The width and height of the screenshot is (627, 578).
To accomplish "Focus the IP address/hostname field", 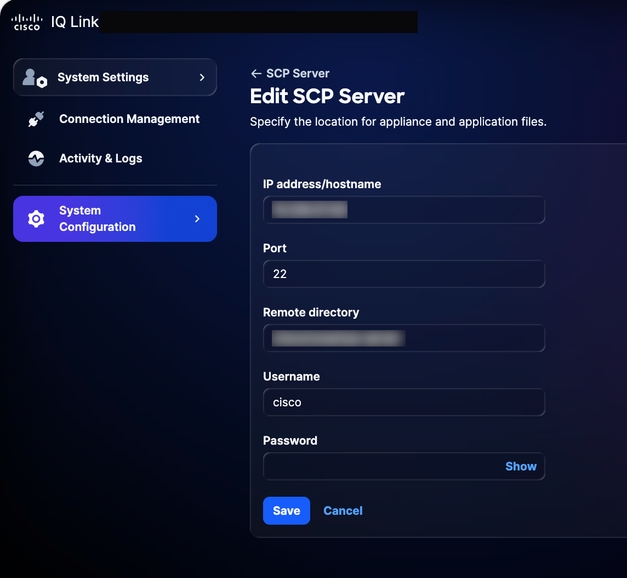I will click(404, 210).
